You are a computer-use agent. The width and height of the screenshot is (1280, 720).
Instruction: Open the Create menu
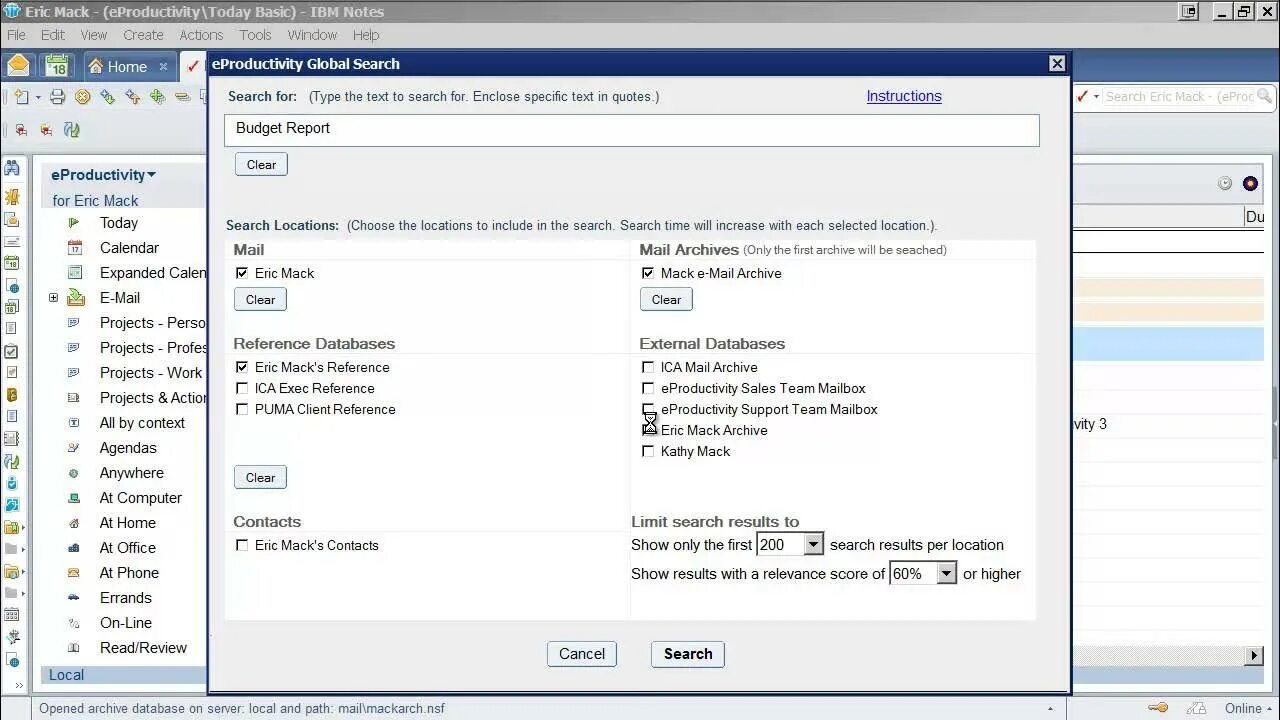click(143, 35)
